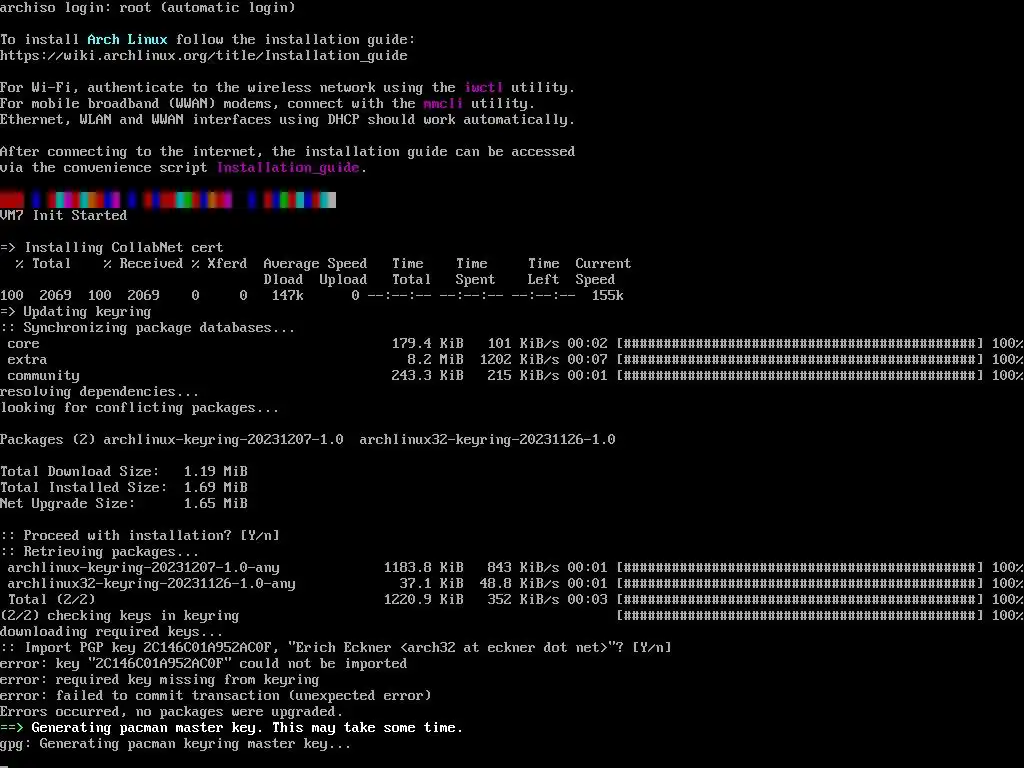Click 'Net Upgrade Size: 1.65 MiB' line

[124, 504]
